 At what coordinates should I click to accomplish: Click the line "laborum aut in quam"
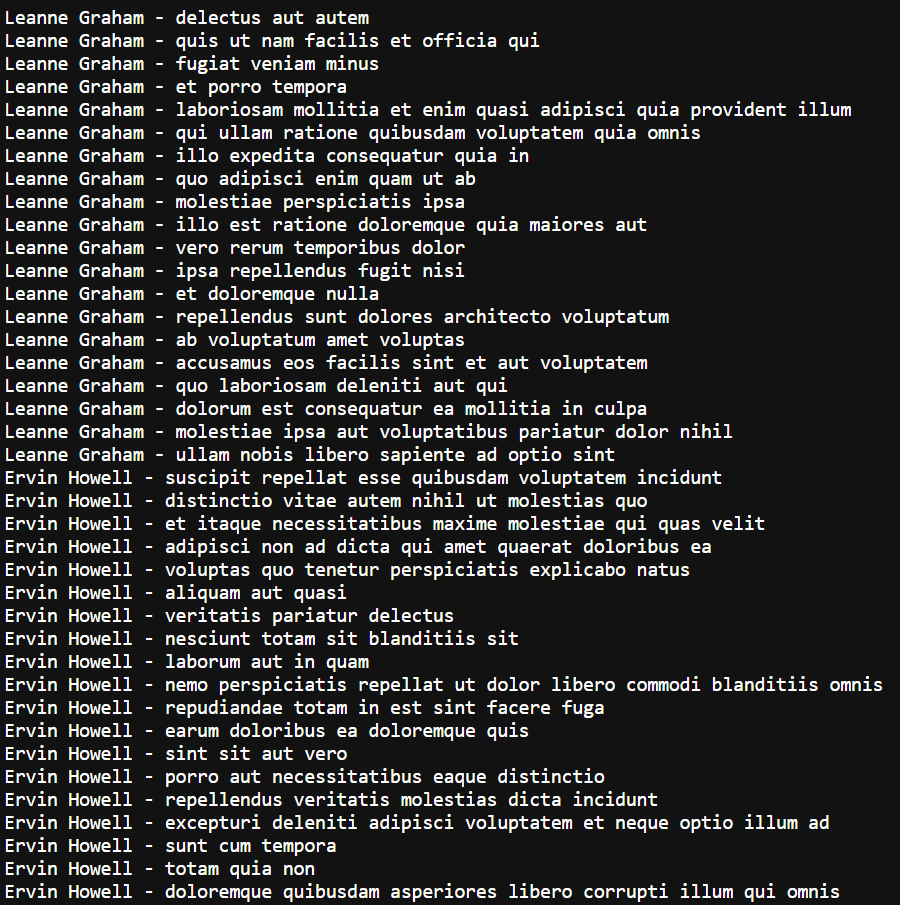(x=267, y=662)
